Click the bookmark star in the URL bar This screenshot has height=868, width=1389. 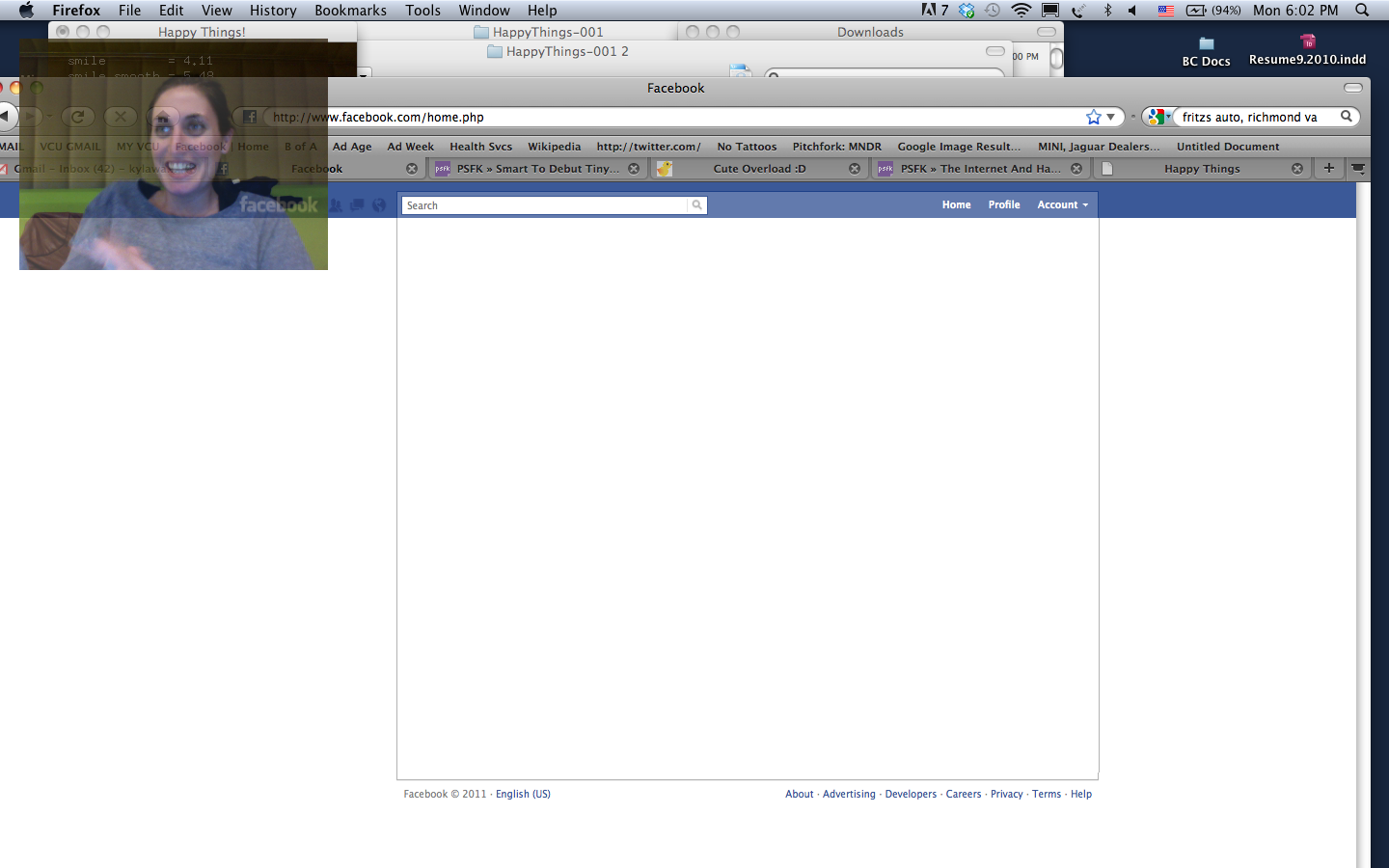tap(1093, 117)
